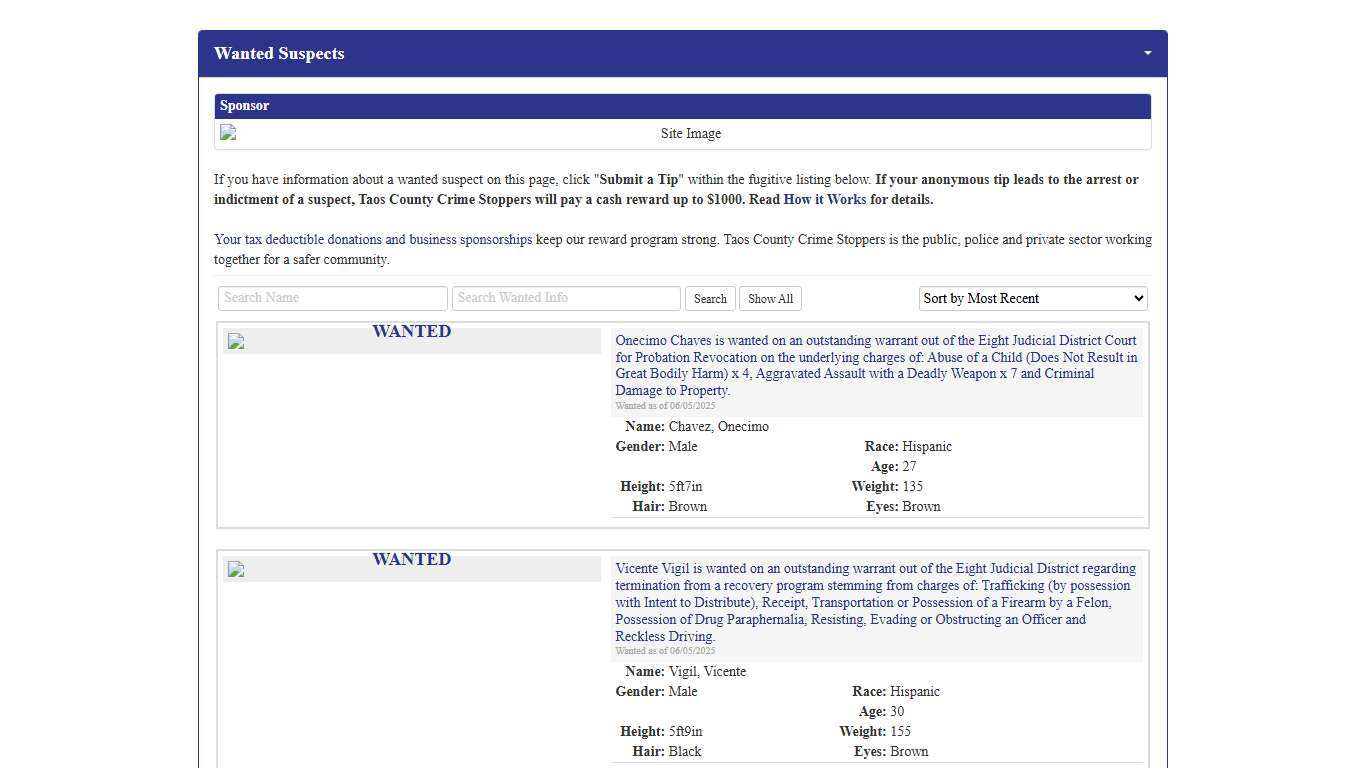Click Onecimo Chavez's broken photo icon

(236, 342)
